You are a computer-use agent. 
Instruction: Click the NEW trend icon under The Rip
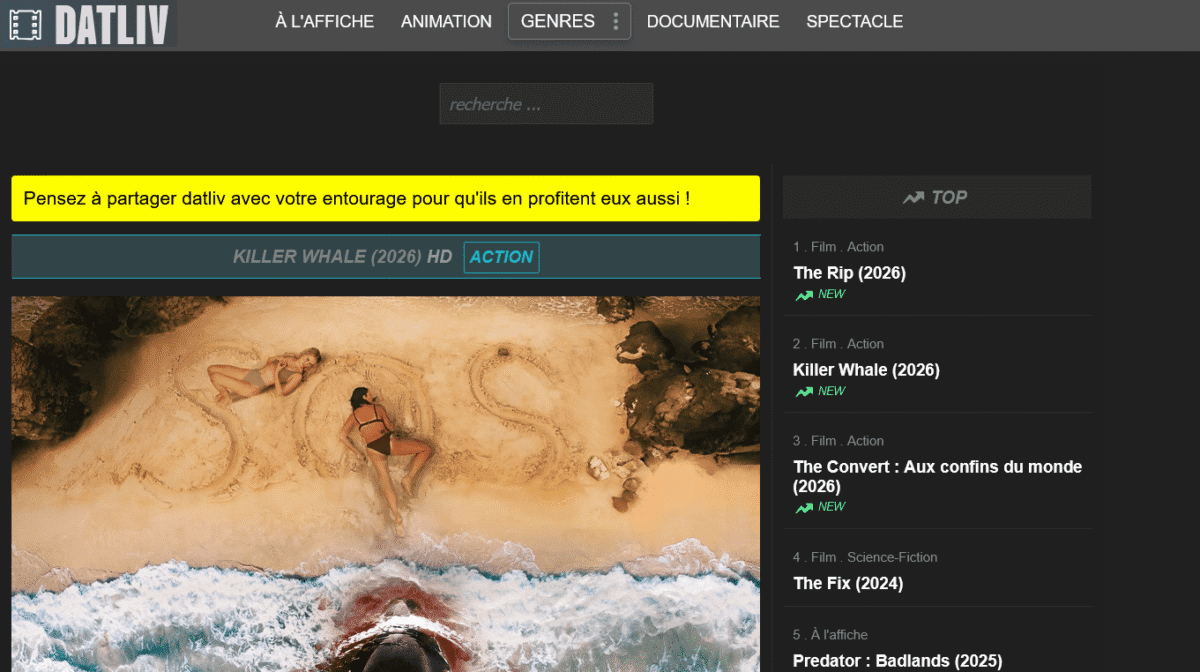pyautogui.click(x=804, y=295)
